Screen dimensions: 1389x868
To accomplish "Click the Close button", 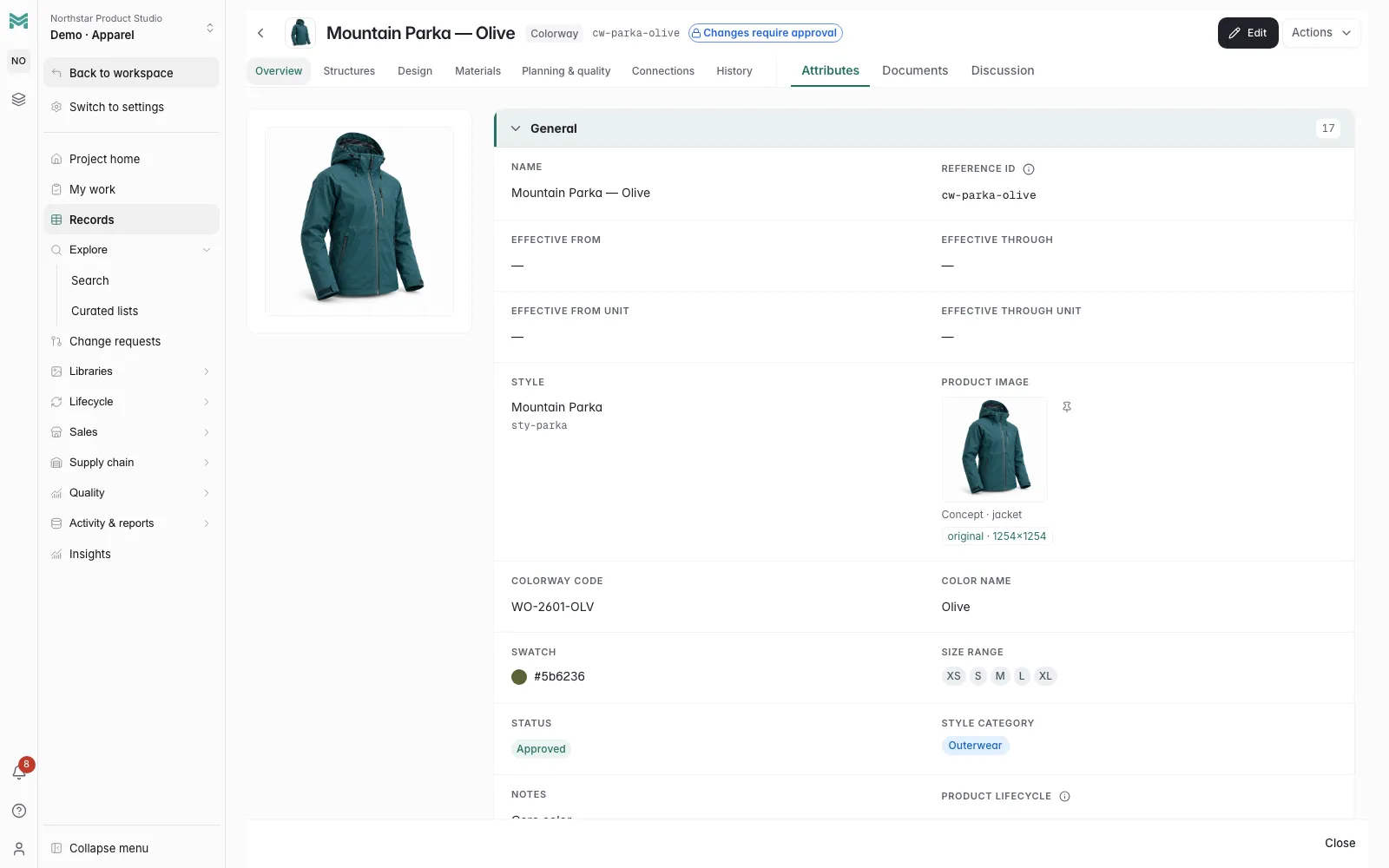I will click(x=1340, y=843).
